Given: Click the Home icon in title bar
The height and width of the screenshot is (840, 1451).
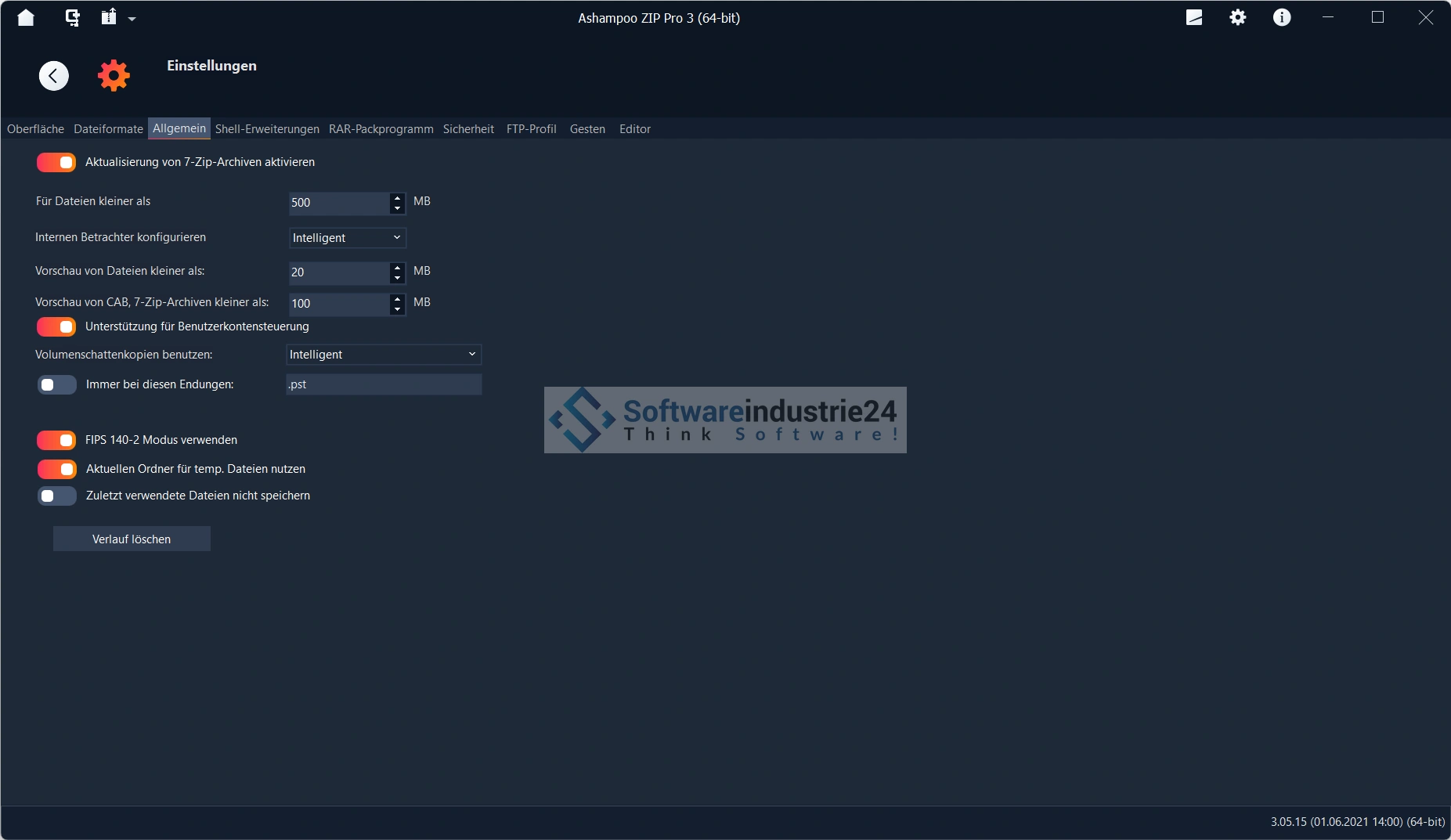Looking at the screenshot, I should (x=26, y=17).
